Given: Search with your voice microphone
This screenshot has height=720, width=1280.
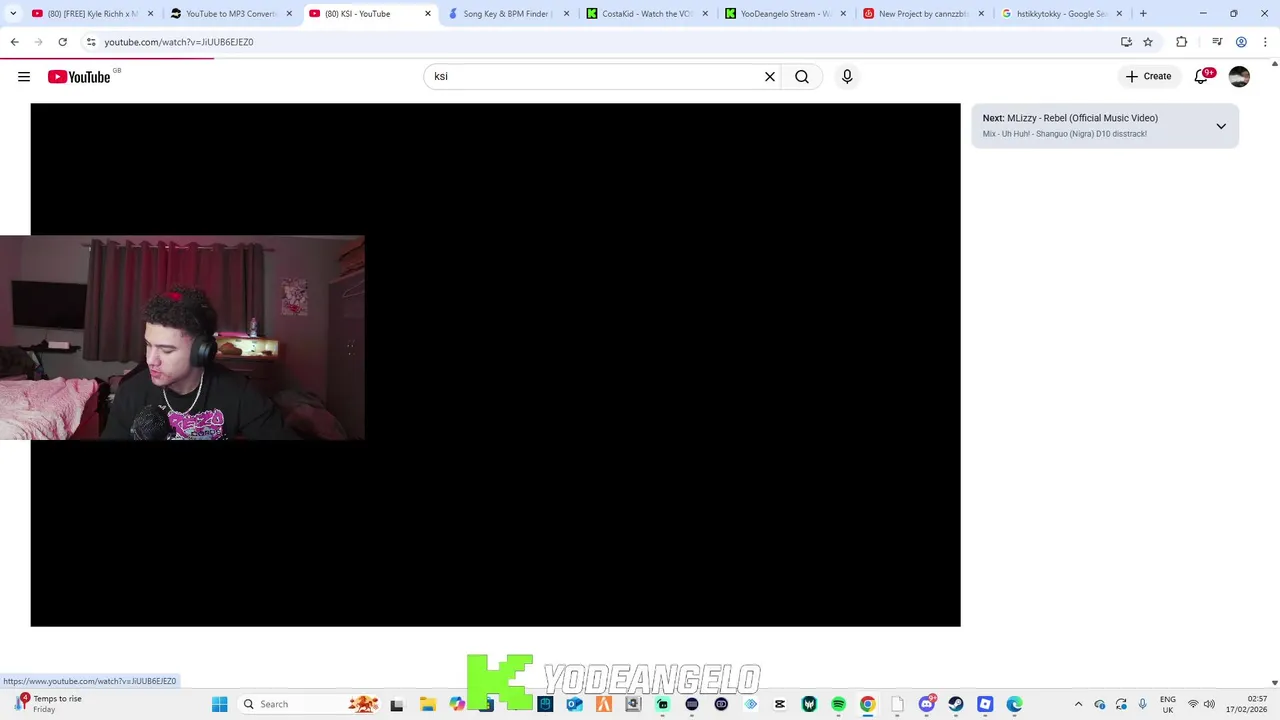Looking at the screenshot, I should [x=847, y=77].
